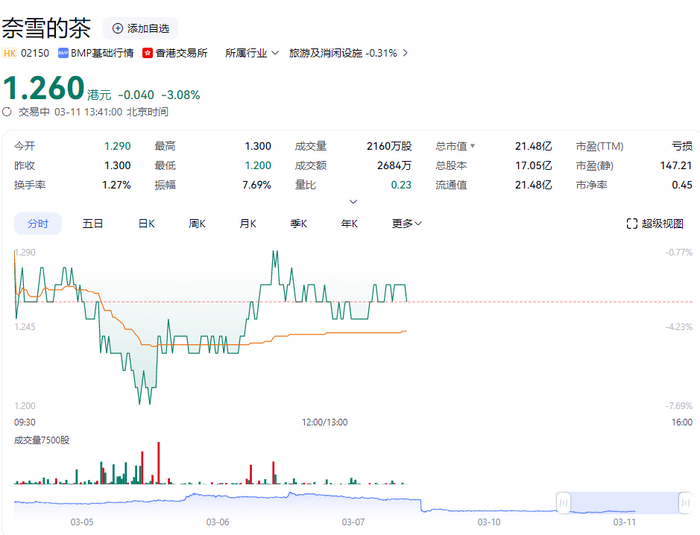Click the right handle of the timeline range slider
The width and height of the screenshot is (700, 535).
[684, 502]
